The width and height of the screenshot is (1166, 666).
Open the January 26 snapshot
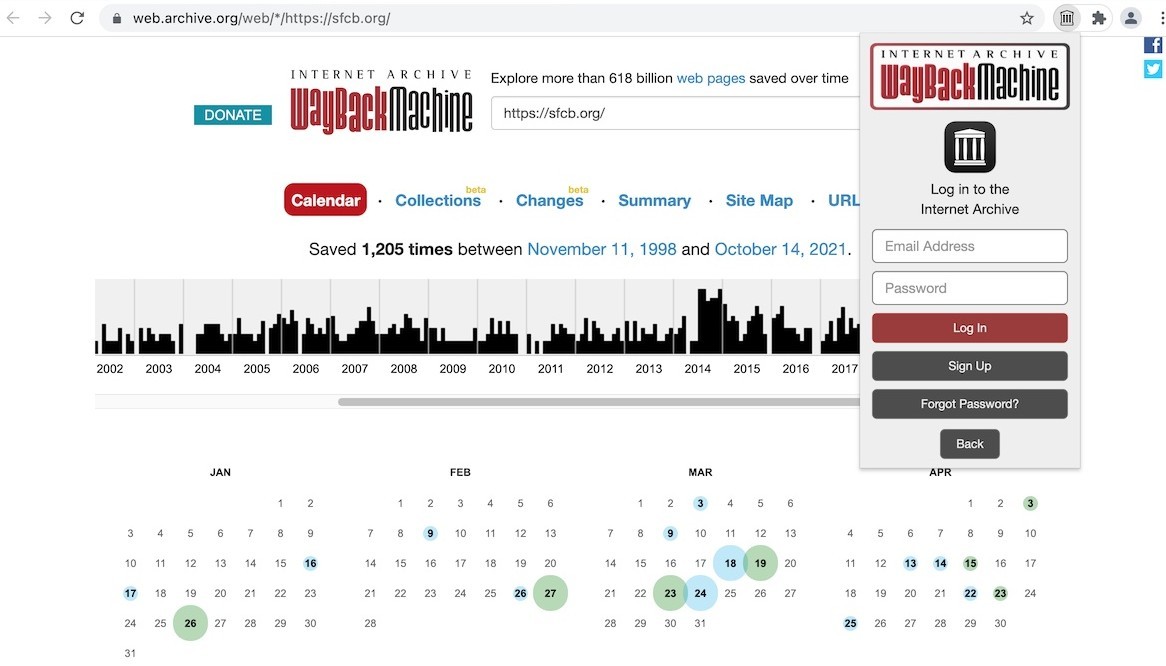pos(190,623)
